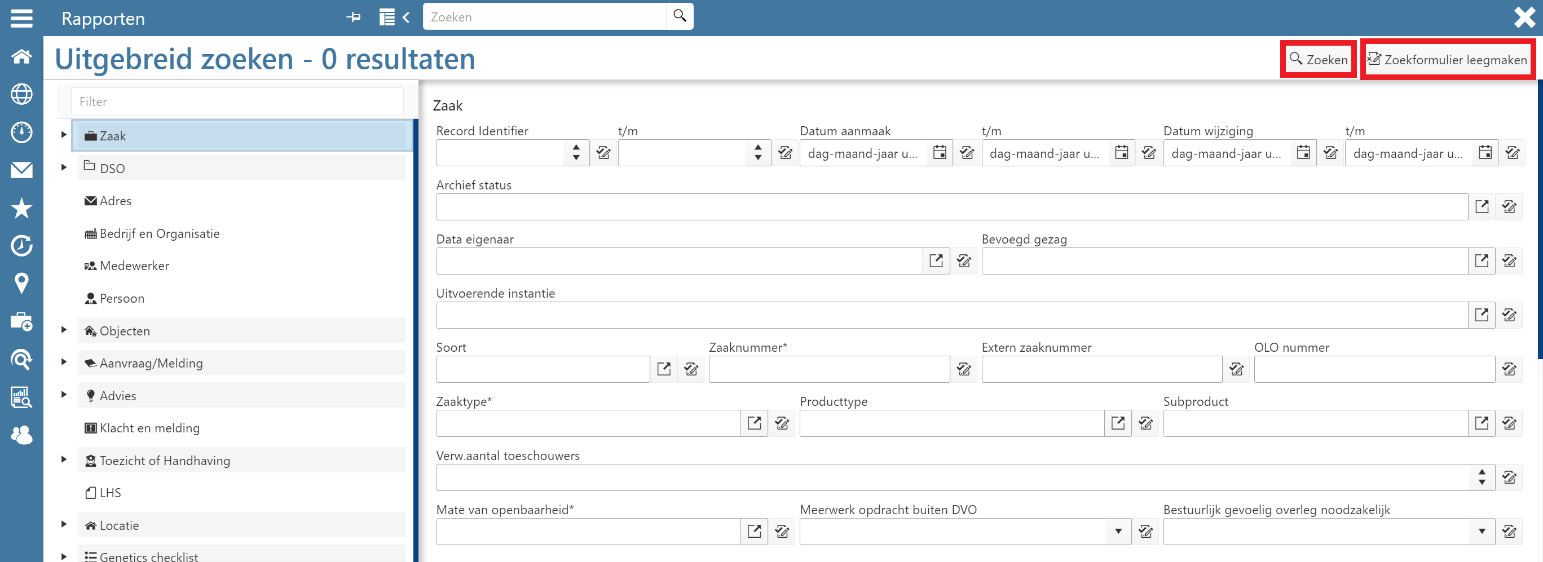
Task: Select Medewerker in the category tree
Action: [134, 266]
